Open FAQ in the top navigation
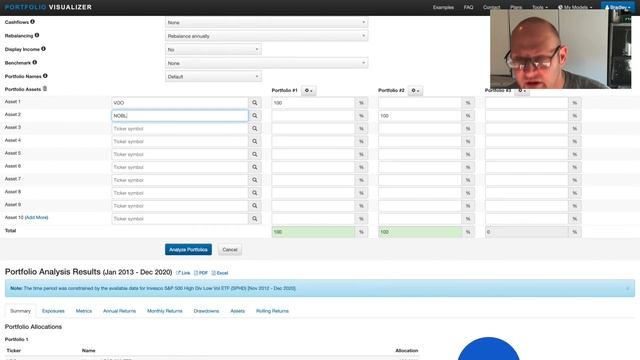 468,7
